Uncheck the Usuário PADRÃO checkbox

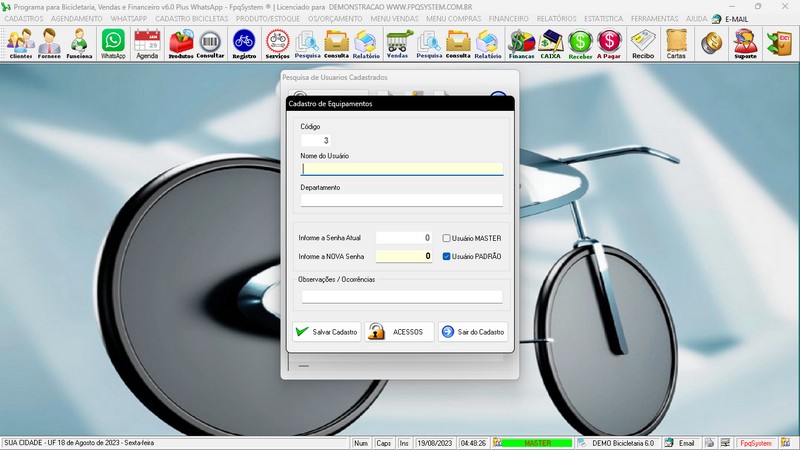click(446, 256)
